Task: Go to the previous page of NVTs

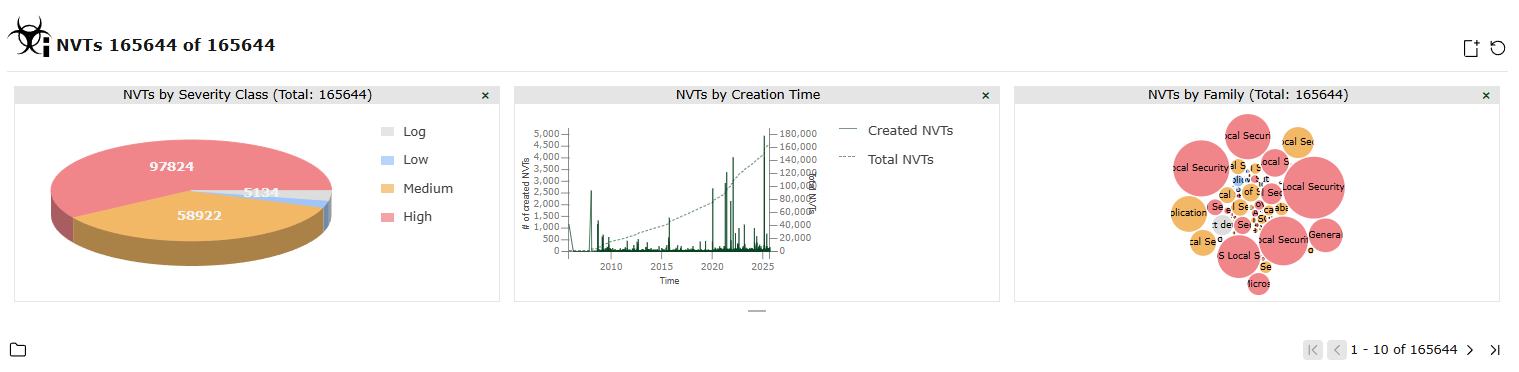Action: pyautogui.click(x=1337, y=350)
